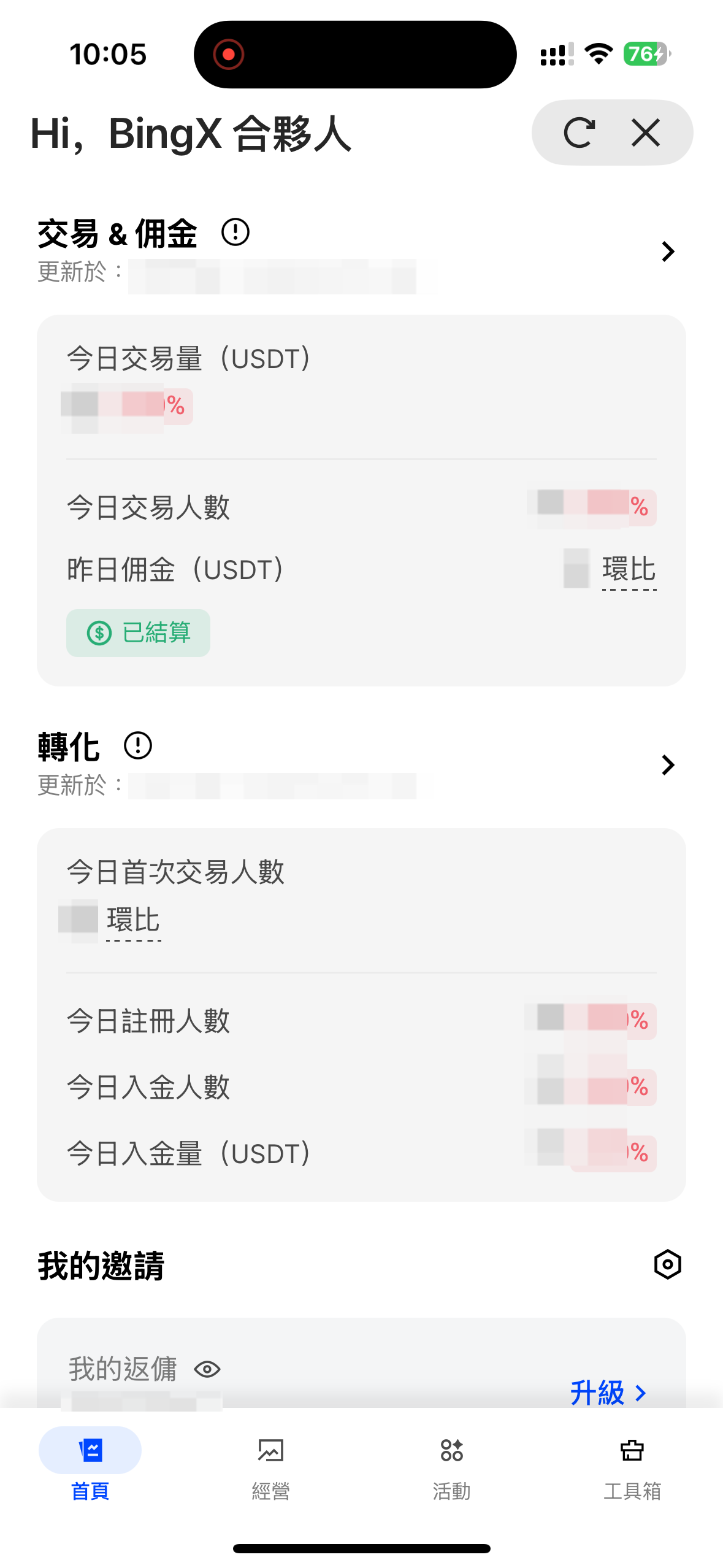The width and height of the screenshot is (723, 1568).
Task: Open invitation settings hexagon icon
Action: [x=667, y=1264]
